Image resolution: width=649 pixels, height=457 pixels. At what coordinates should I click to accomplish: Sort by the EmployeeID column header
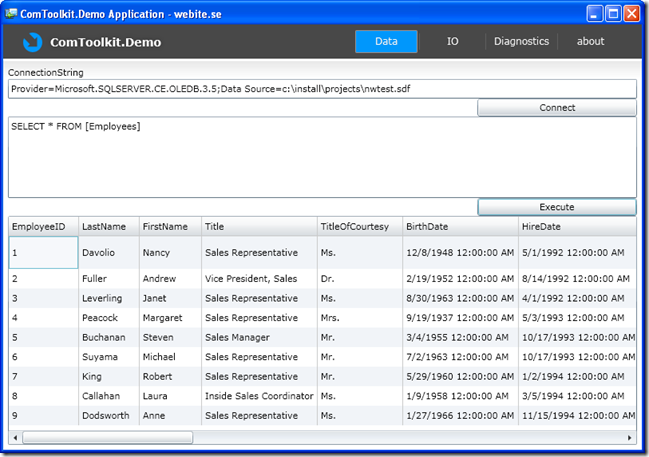pyautogui.click(x=43, y=227)
